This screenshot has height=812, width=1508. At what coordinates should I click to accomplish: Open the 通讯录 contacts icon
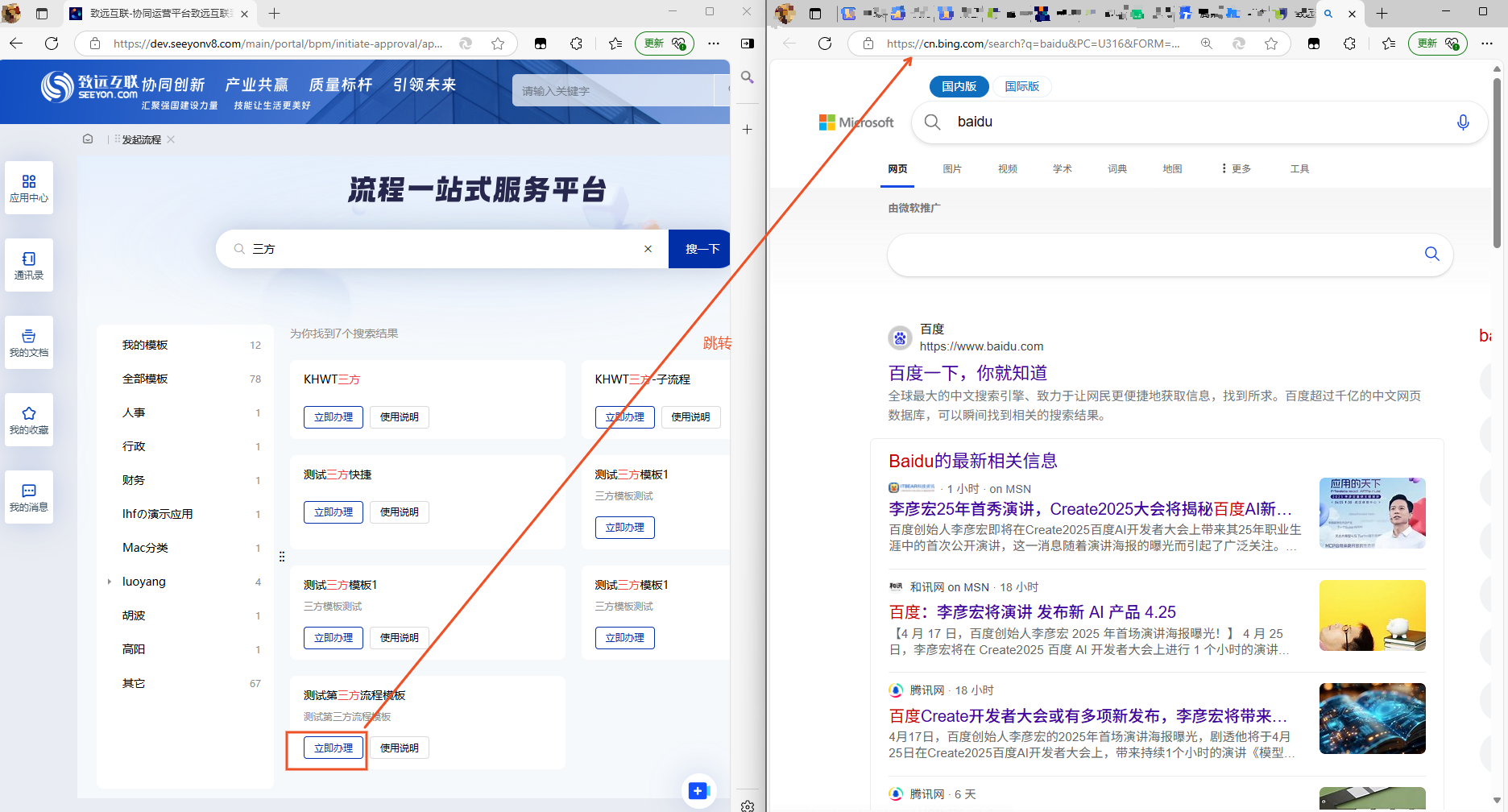tap(29, 265)
